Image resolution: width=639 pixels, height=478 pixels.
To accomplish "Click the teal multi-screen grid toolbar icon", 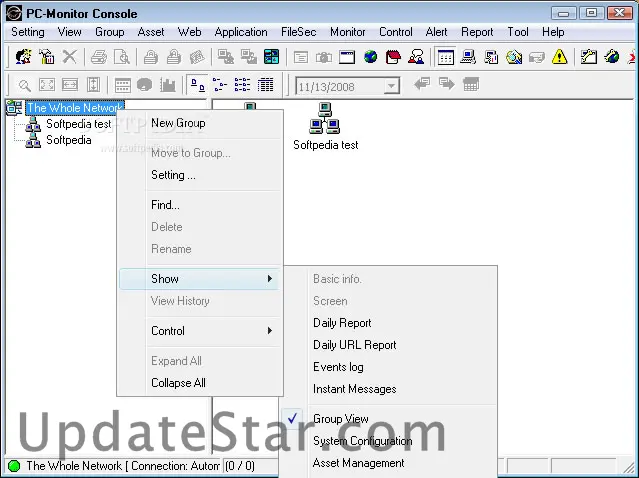I will click(271, 57).
